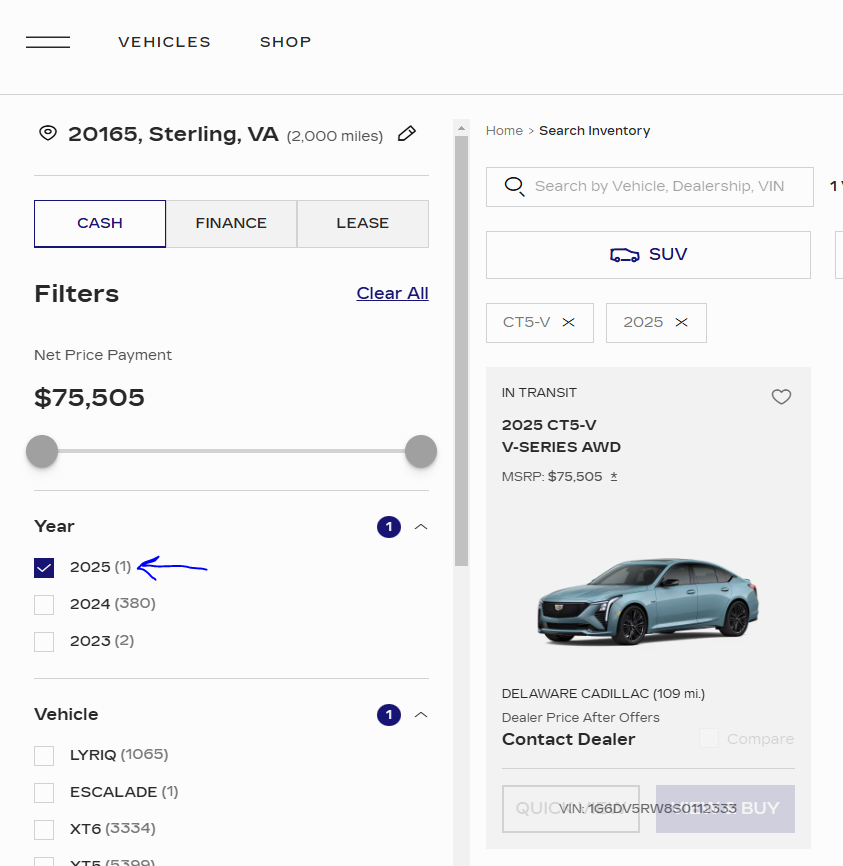Screen dimensions: 843x866
Task: Uncheck the 2025 year checkbox
Action: click(x=44, y=567)
